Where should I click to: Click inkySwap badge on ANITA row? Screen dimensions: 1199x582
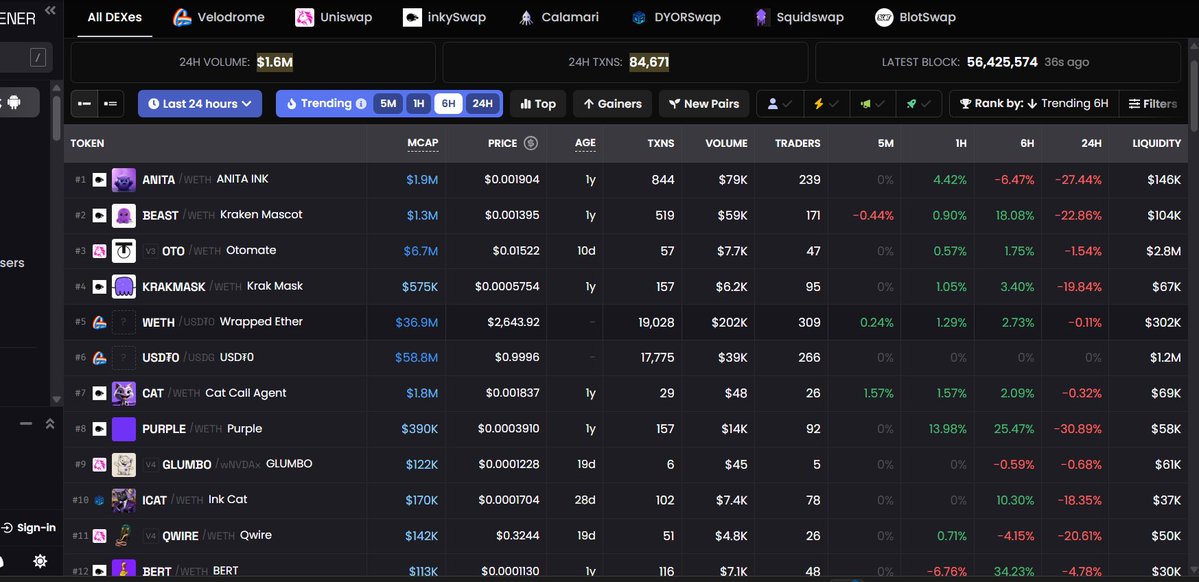(99, 180)
